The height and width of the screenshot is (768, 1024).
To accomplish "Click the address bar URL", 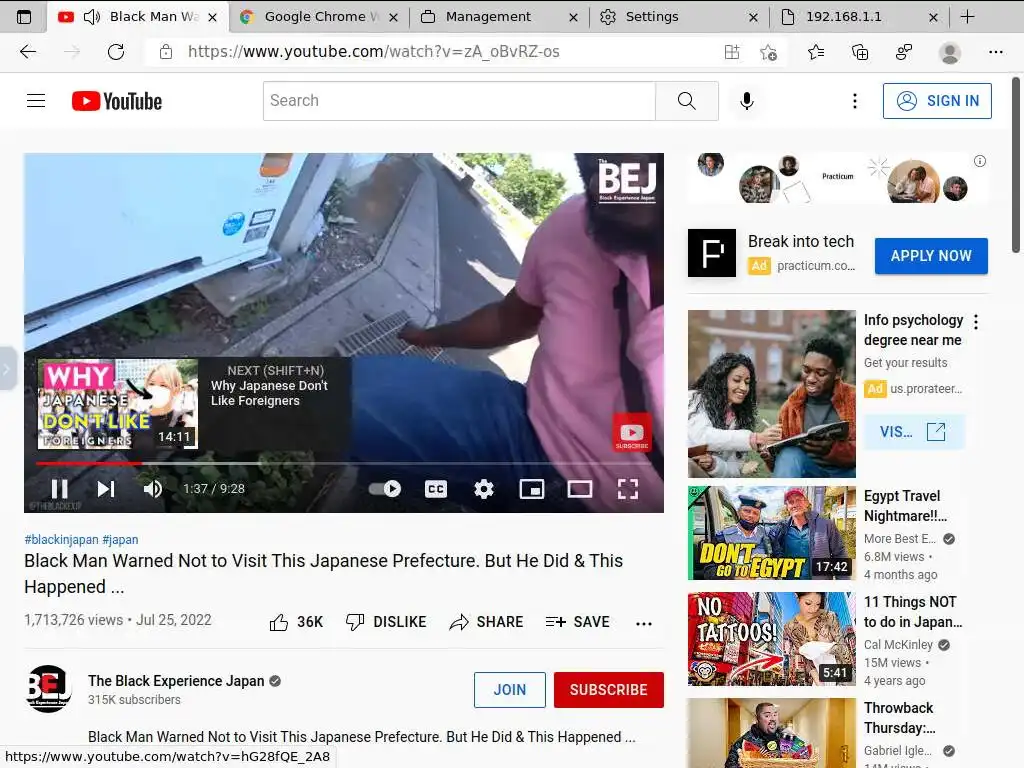I will (374, 52).
